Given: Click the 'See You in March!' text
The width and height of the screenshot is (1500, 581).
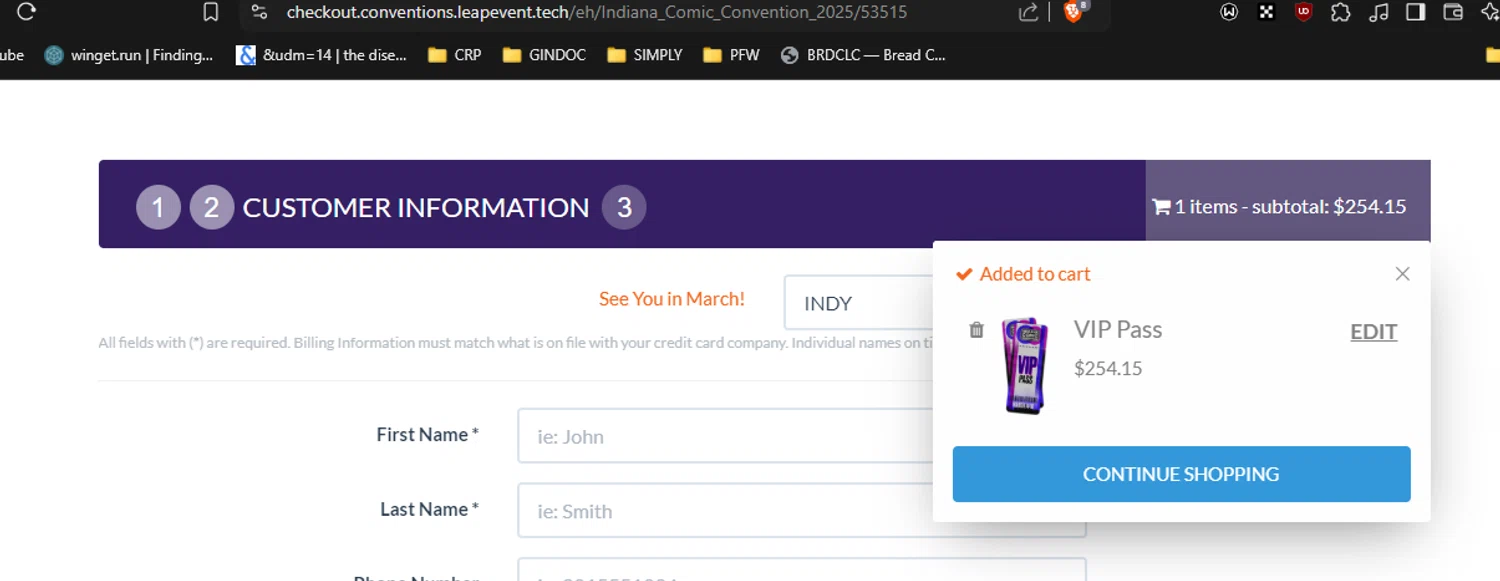Looking at the screenshot, I should pyautogui.click(x=672, y=299).
